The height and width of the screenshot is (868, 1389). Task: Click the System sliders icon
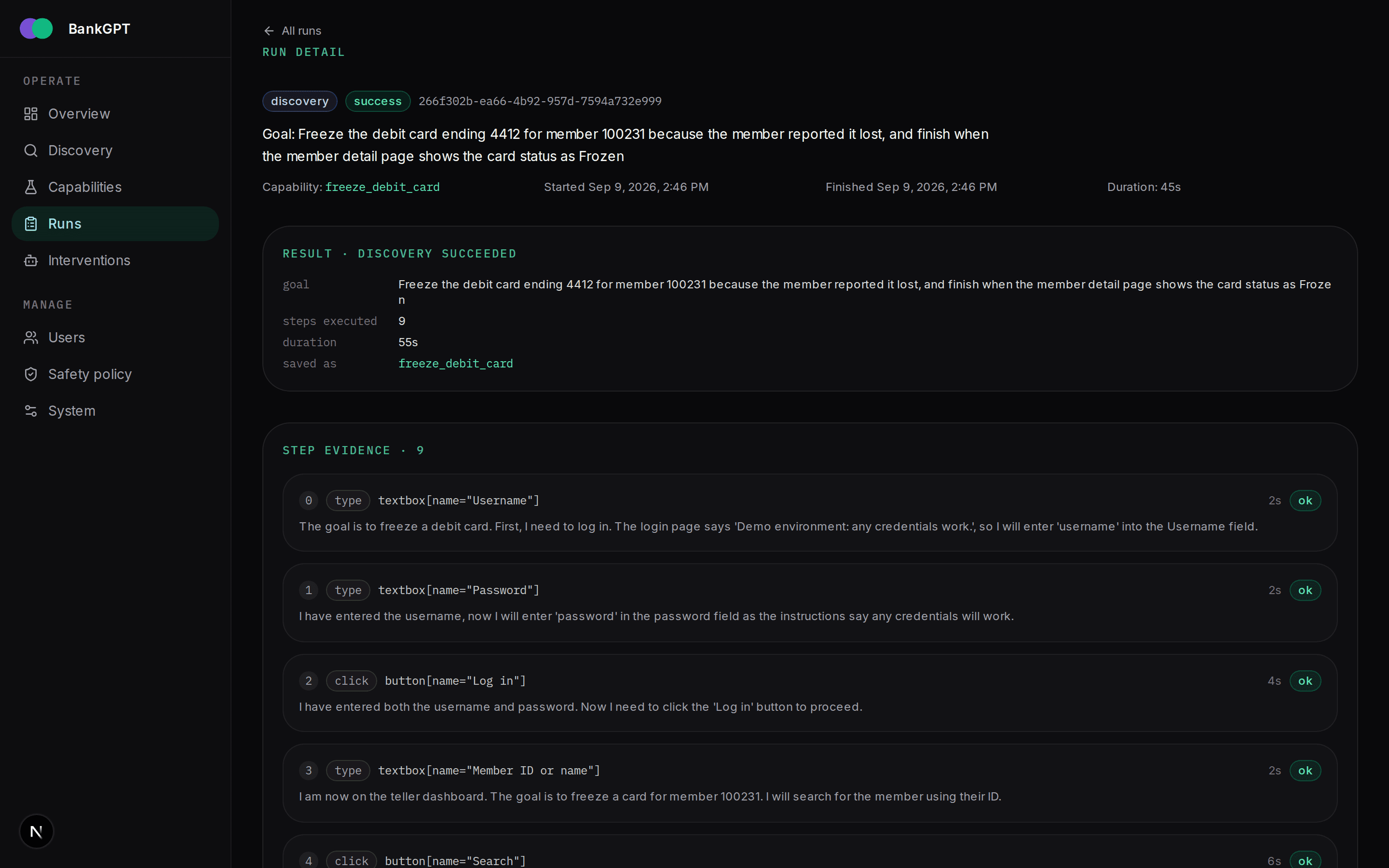pos(31,411)
